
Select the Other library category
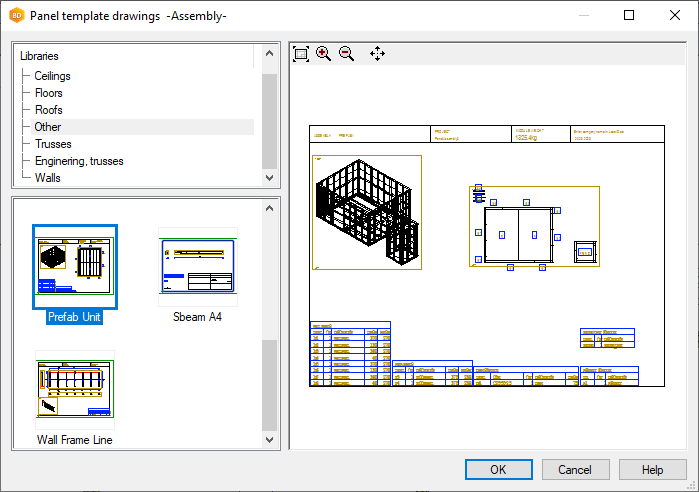(47, 127)
